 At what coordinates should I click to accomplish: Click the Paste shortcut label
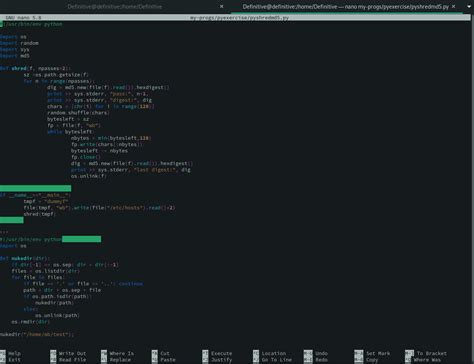point(168,360)
